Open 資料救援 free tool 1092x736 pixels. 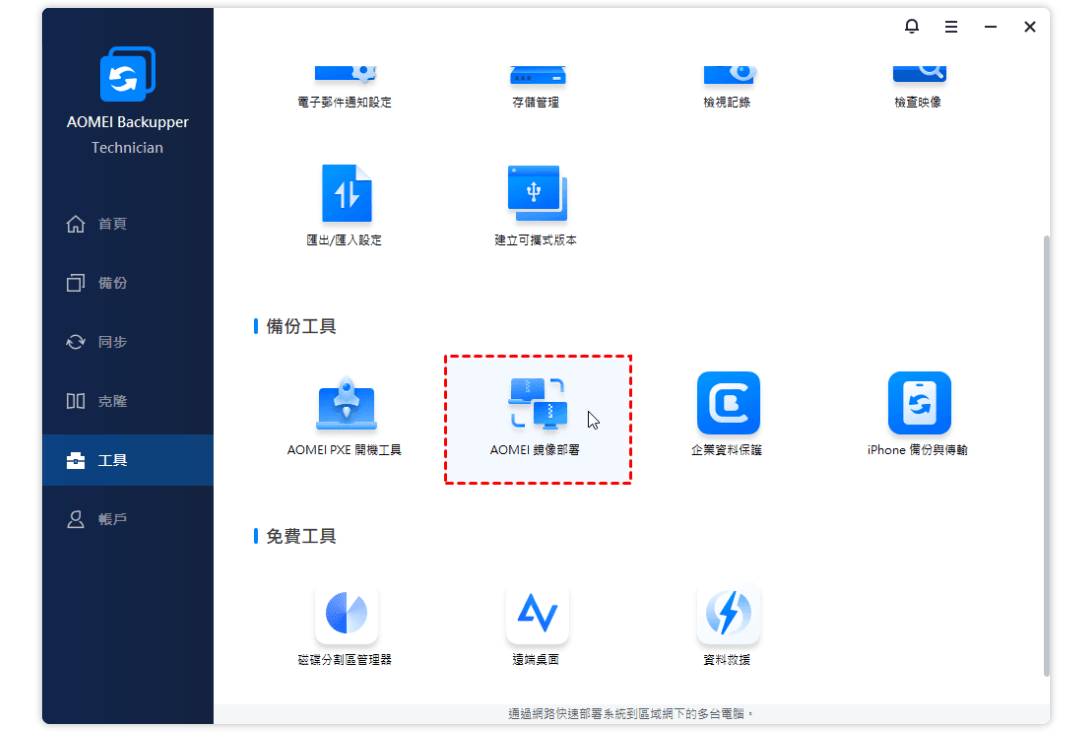coord(727,626)
